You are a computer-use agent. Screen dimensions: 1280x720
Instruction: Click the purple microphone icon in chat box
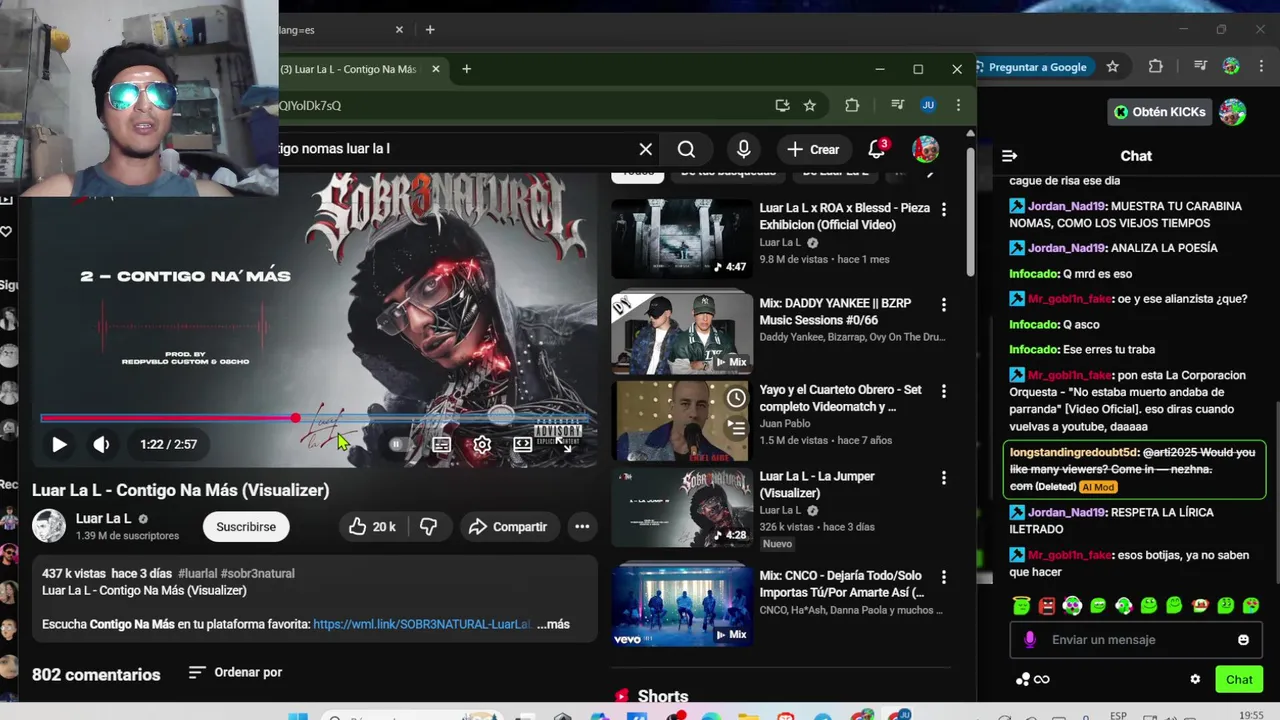(x=1030, y=640)
